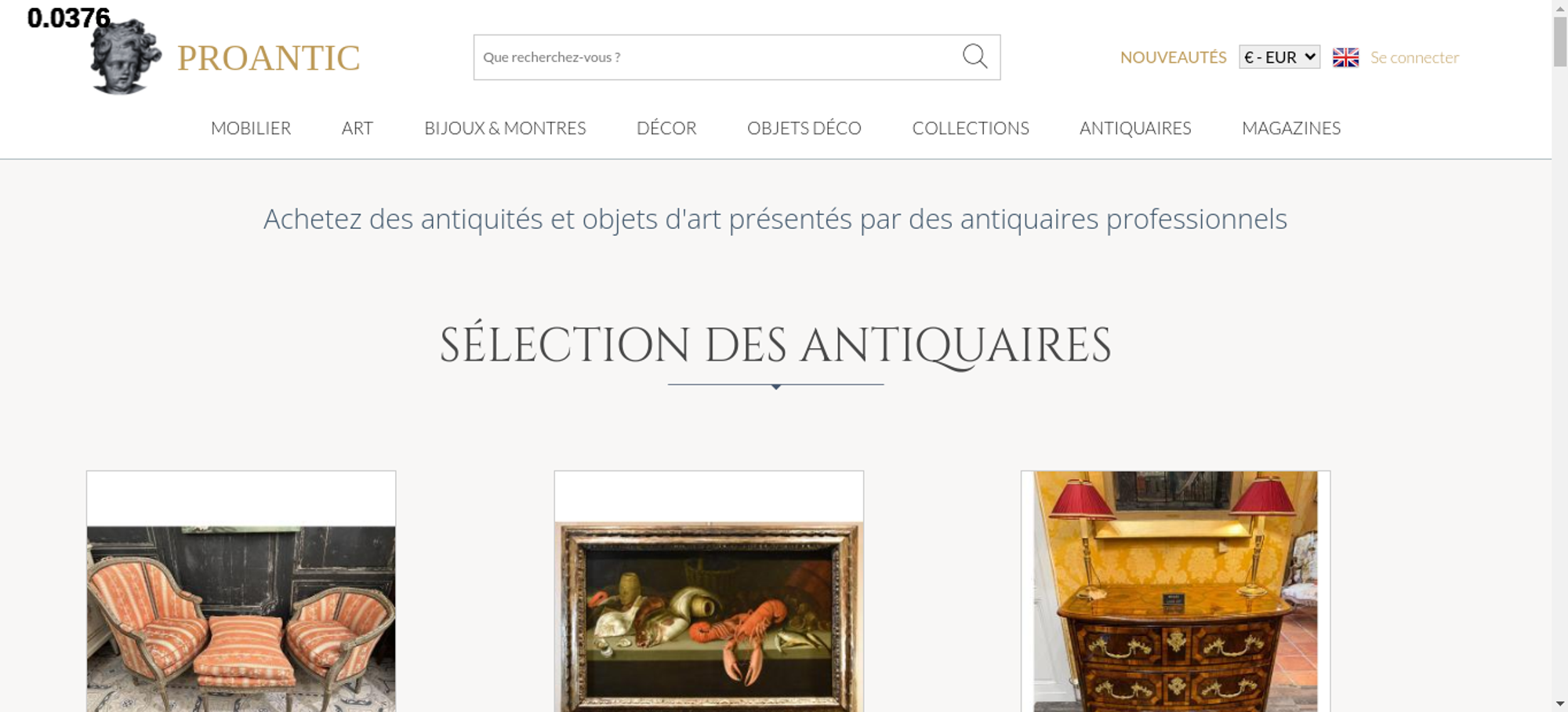The height and width of the screenshot is (712, 1568).
Task: Open the striped armchairs listing thumbnail
Action: 241,592
